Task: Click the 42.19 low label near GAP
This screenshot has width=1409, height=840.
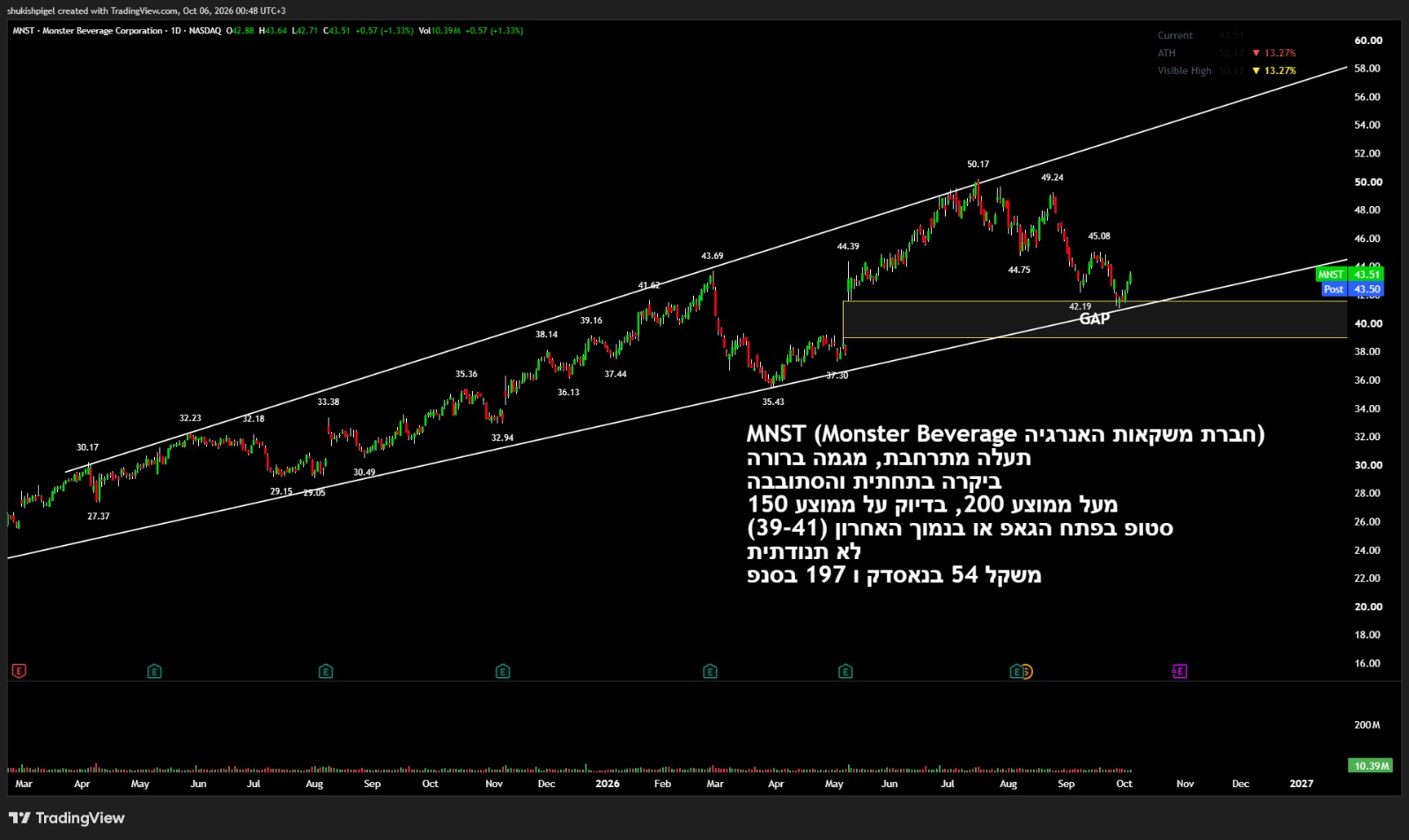Action: (x=1080, y=306)
